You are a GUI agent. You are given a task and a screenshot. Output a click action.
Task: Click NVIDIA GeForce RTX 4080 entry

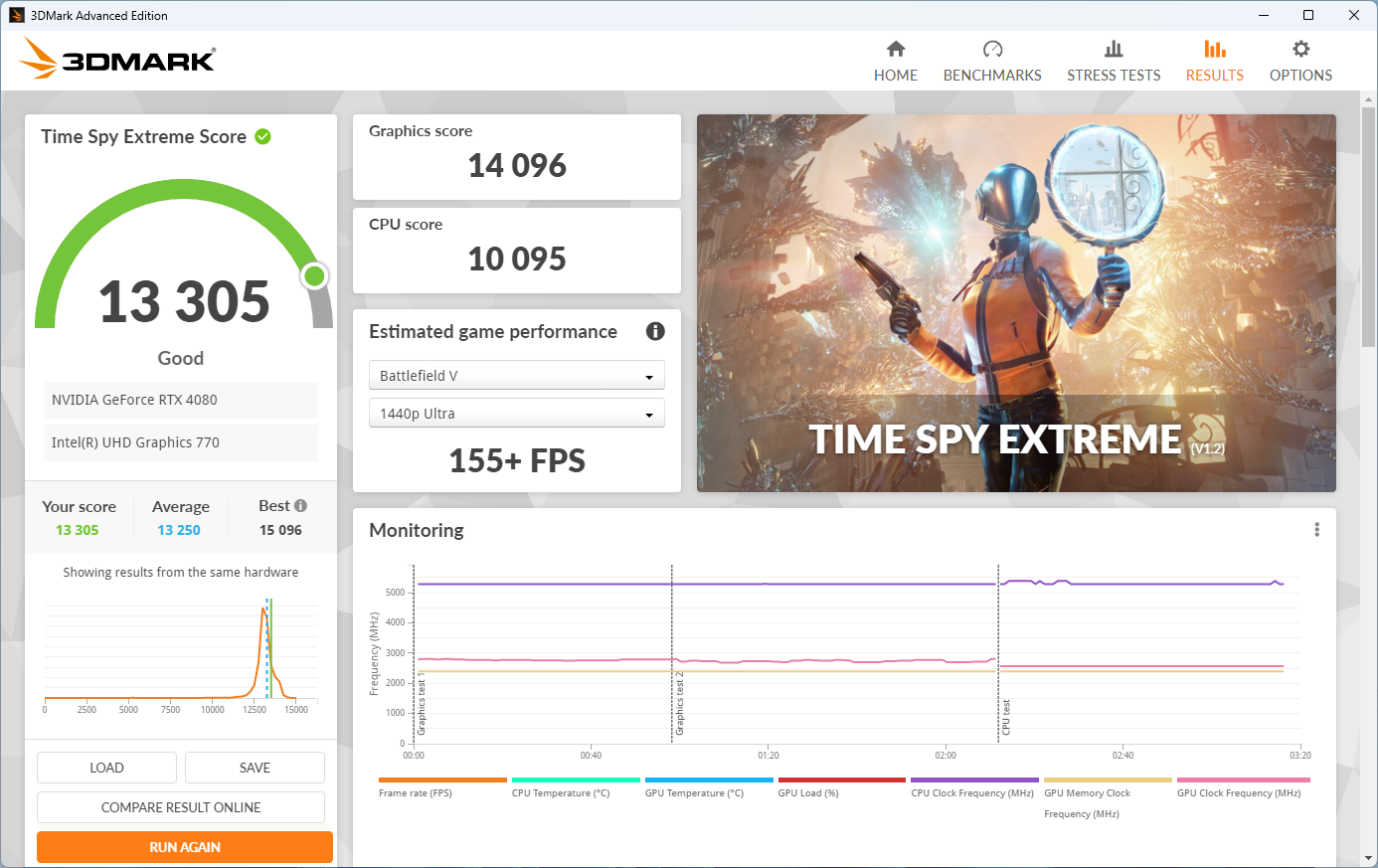pyautogui.click(x=180, y=400)
